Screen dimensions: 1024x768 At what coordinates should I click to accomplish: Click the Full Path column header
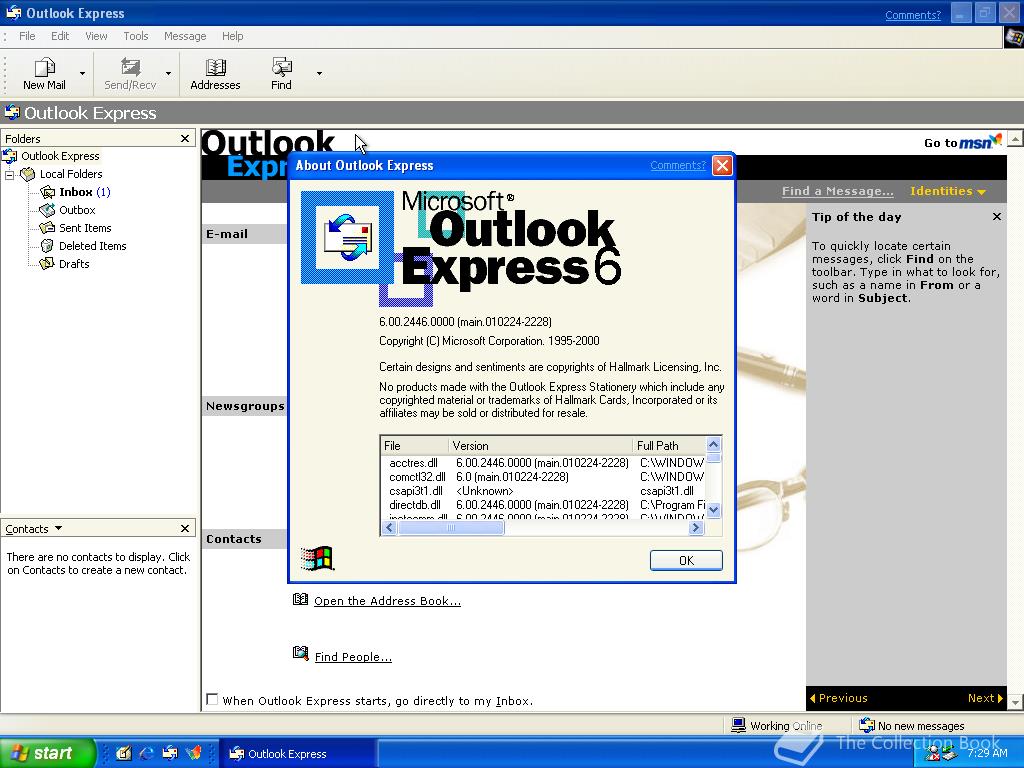point(669,445)
